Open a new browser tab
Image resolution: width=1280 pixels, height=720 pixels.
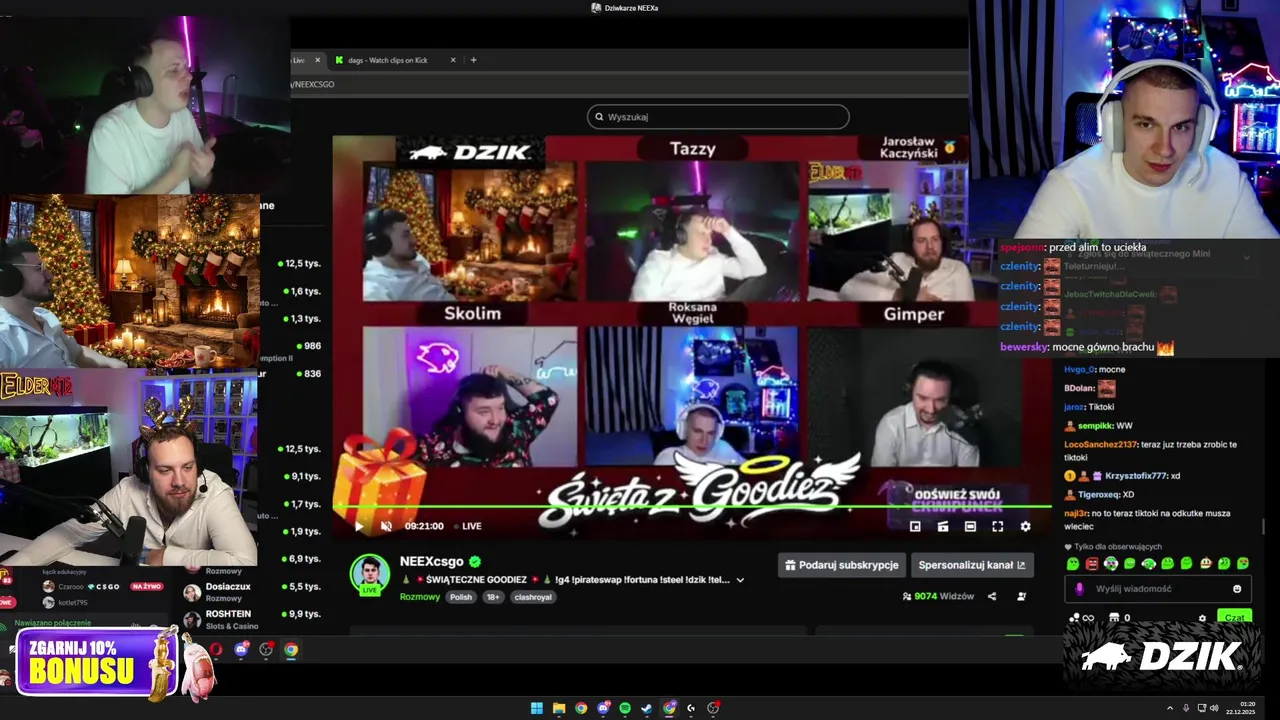[474, 60]
